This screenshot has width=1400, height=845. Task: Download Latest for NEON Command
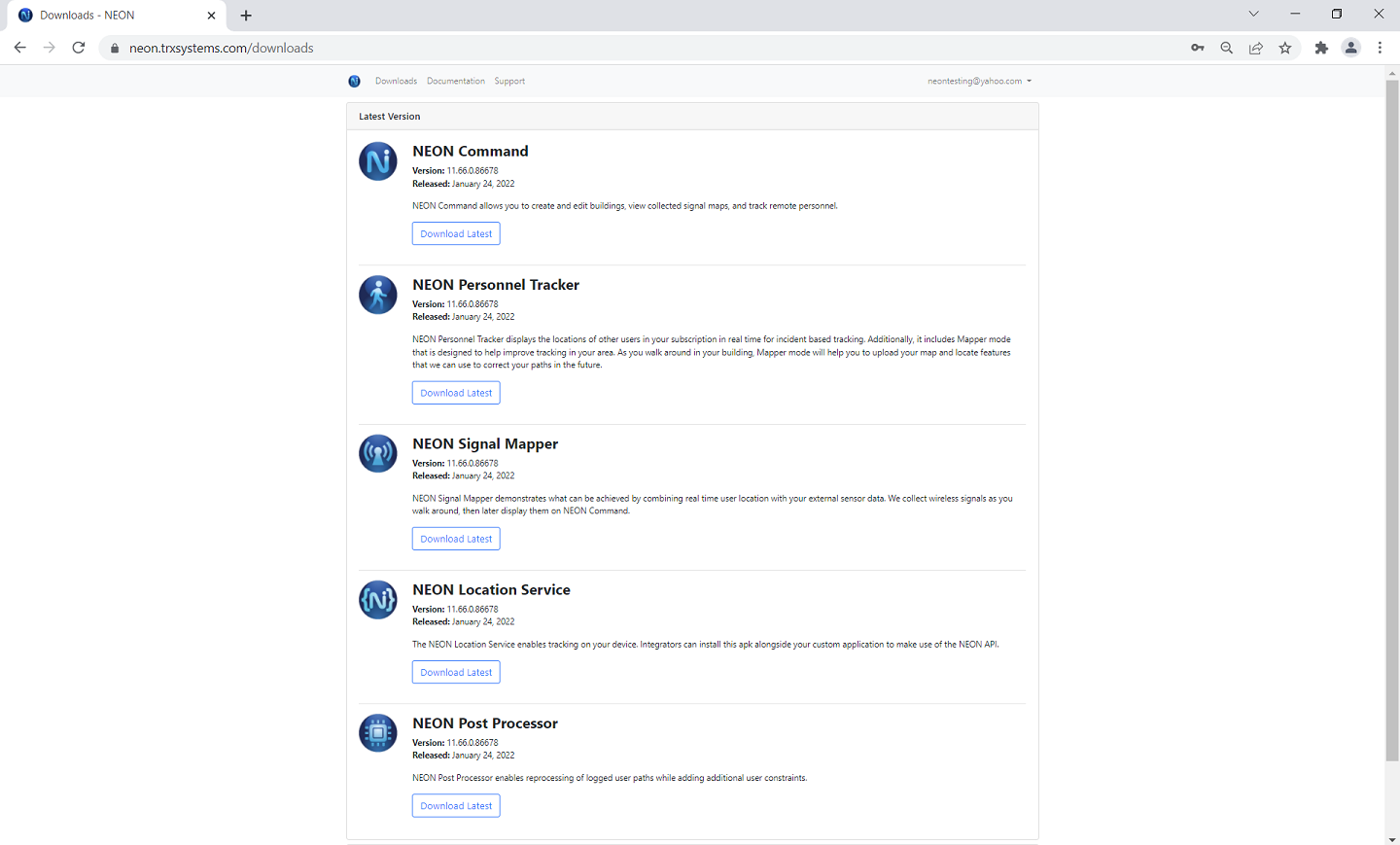[x=456, y=233]
